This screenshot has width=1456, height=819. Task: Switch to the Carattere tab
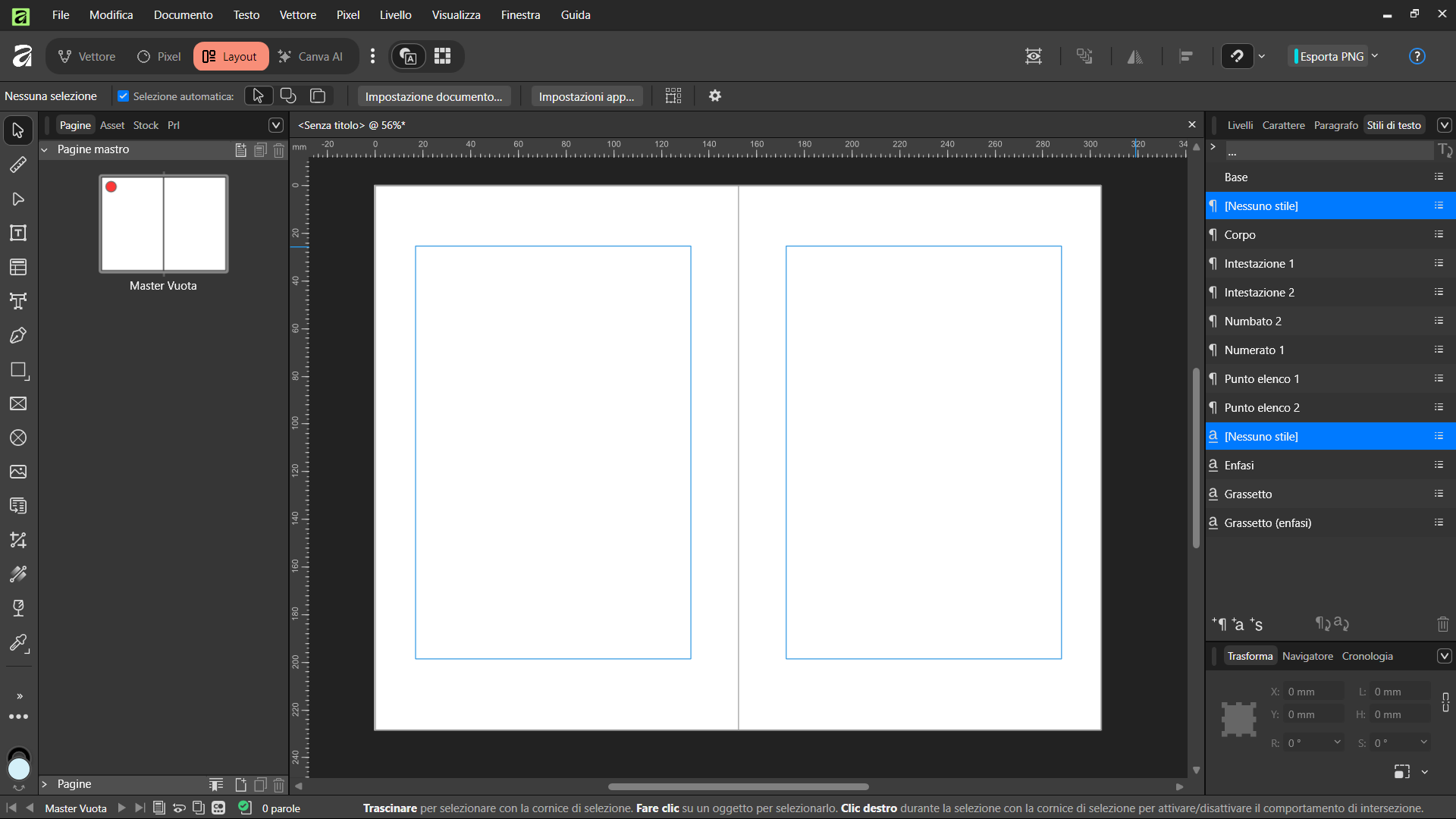[1283, 125]
